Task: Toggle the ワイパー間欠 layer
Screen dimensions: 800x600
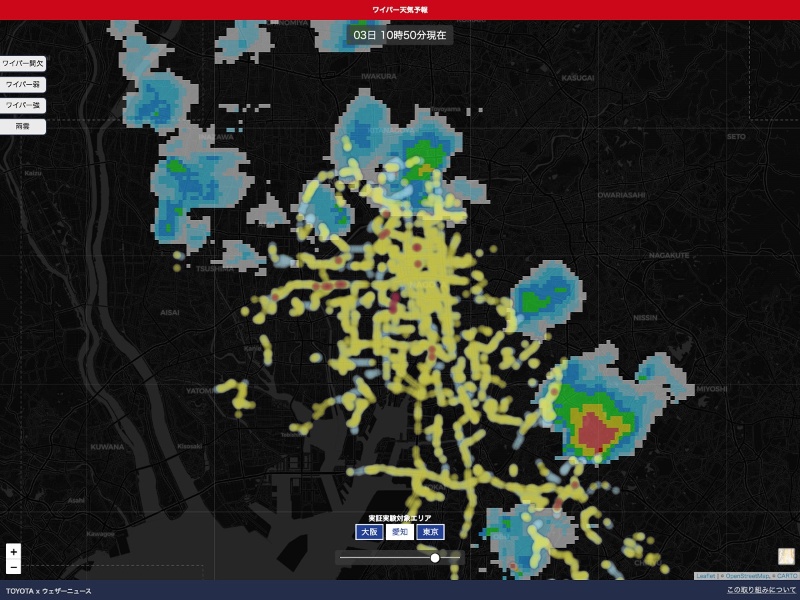Action: pyautogui.click(x=22, y=63)
